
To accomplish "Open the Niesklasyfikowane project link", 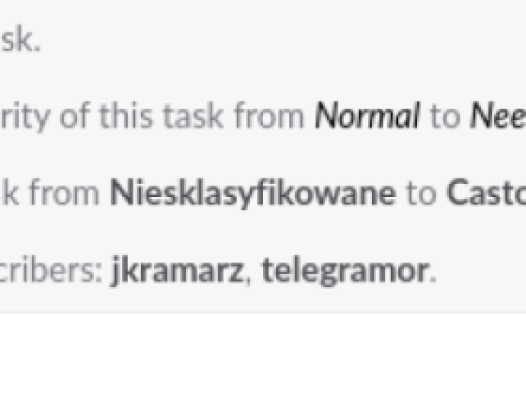I will point(253,193).
